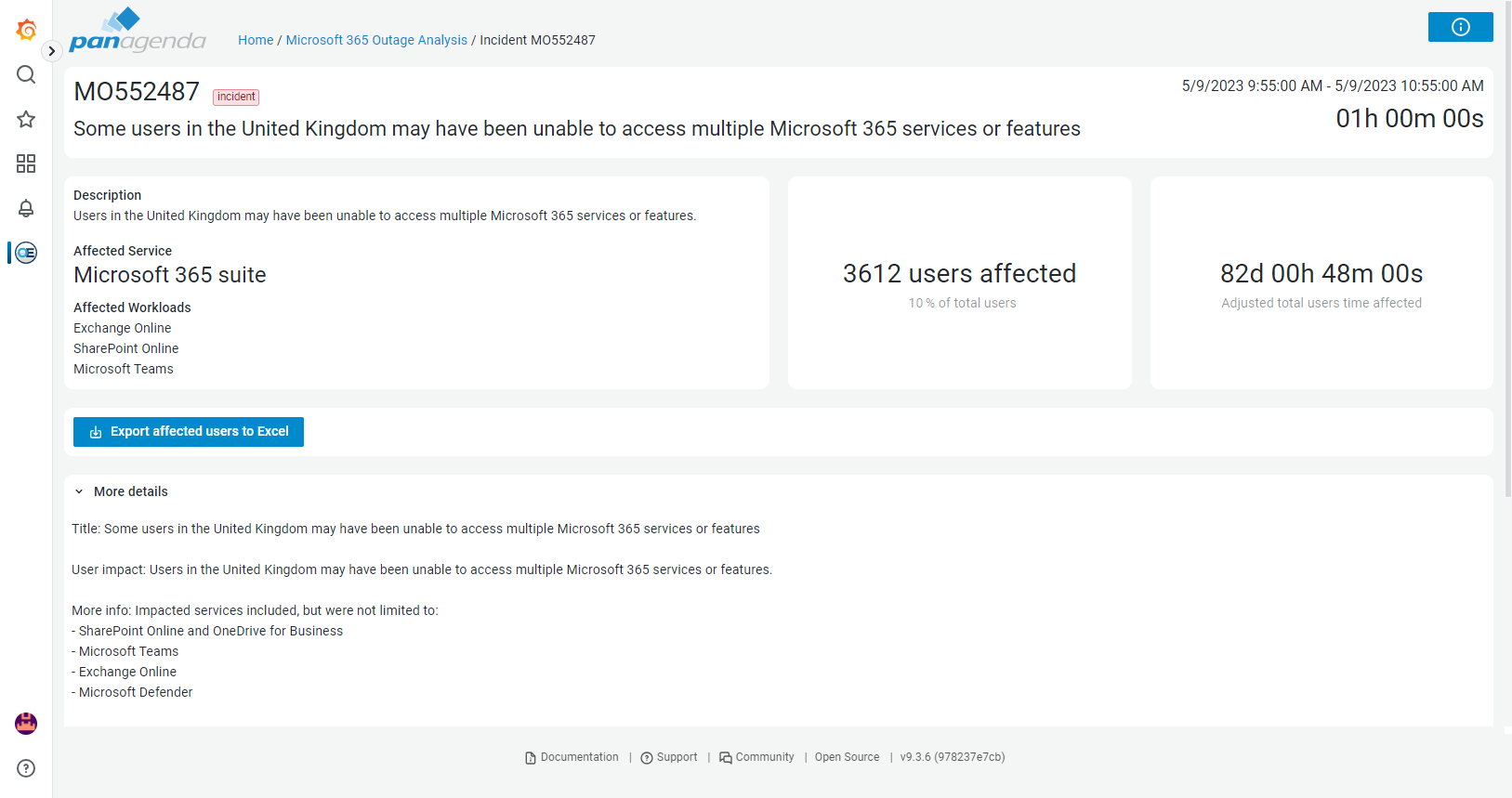
Task: Open Starred dashboards star icon
Action: tap(26, 119)
